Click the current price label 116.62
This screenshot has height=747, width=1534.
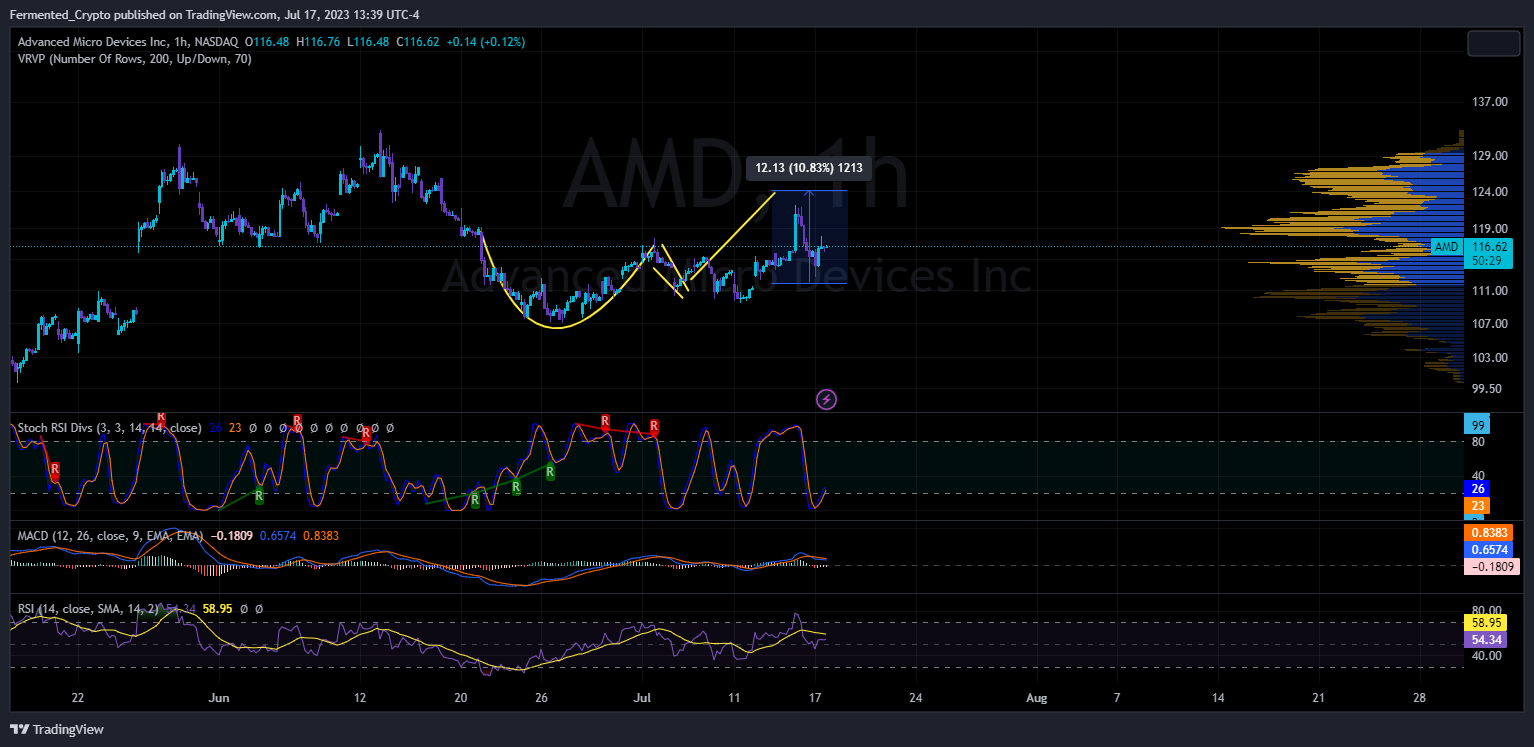[x=1491, y=246]
